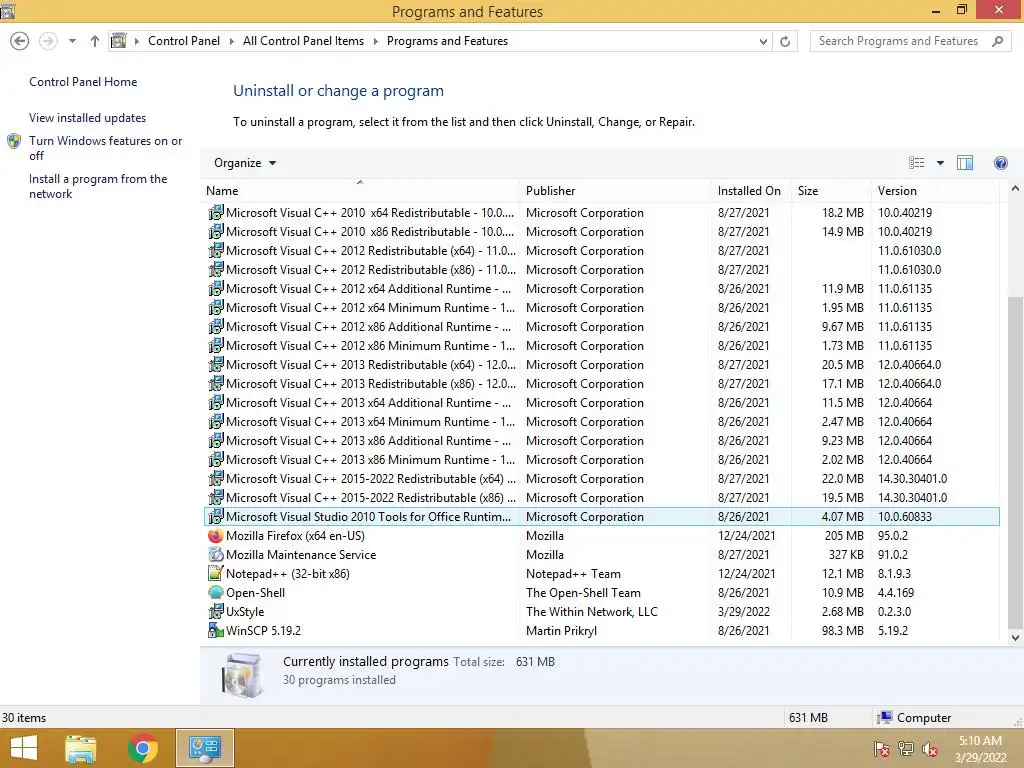Refresh the Programs and Features list
This screenshot has height=768, width=1024.
pos(785,42)
